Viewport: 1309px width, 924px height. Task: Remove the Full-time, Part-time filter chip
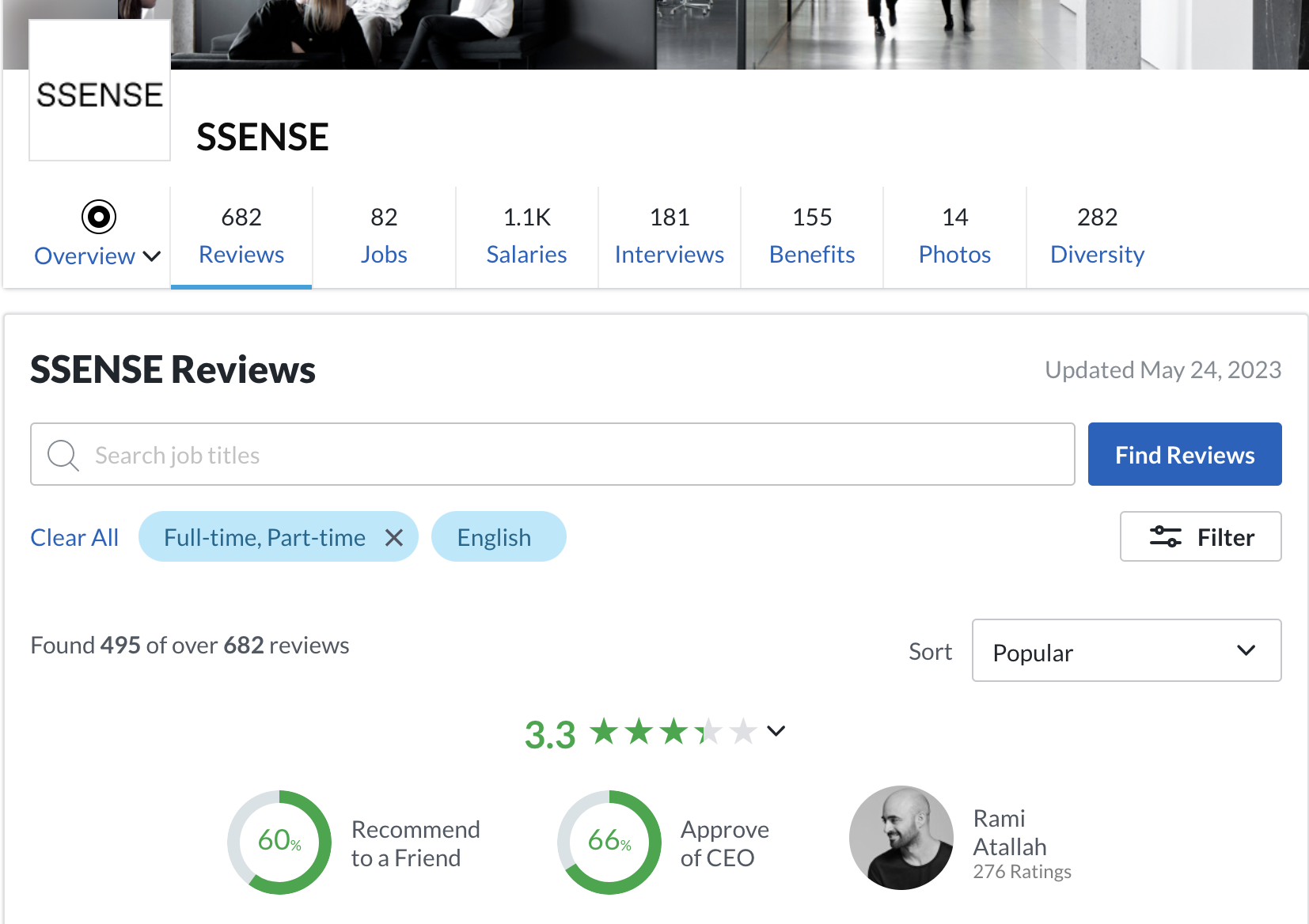tap(394, 538)
